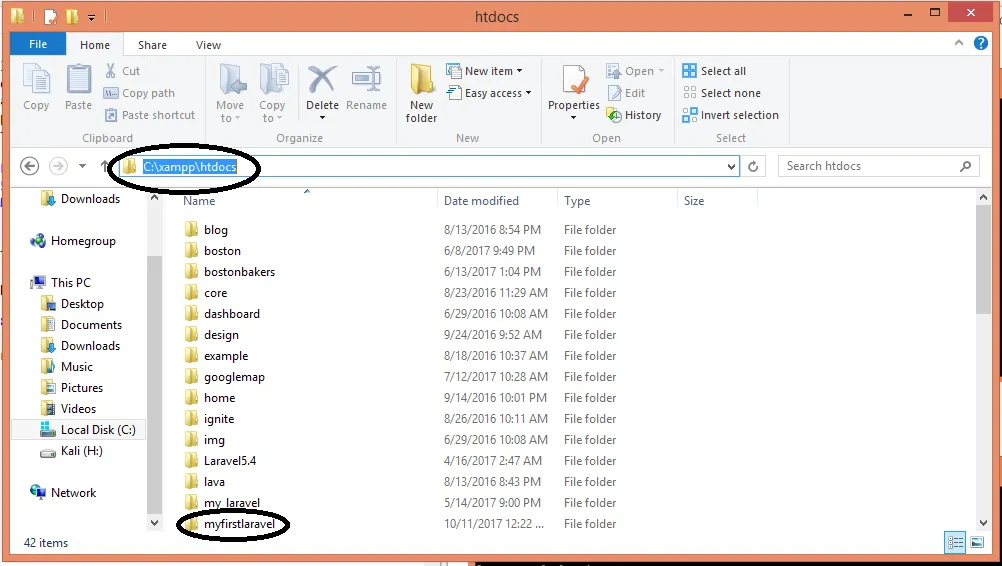Click the Refresh button
Viewport: 1002px width, 566px height.
pos(753,167)
